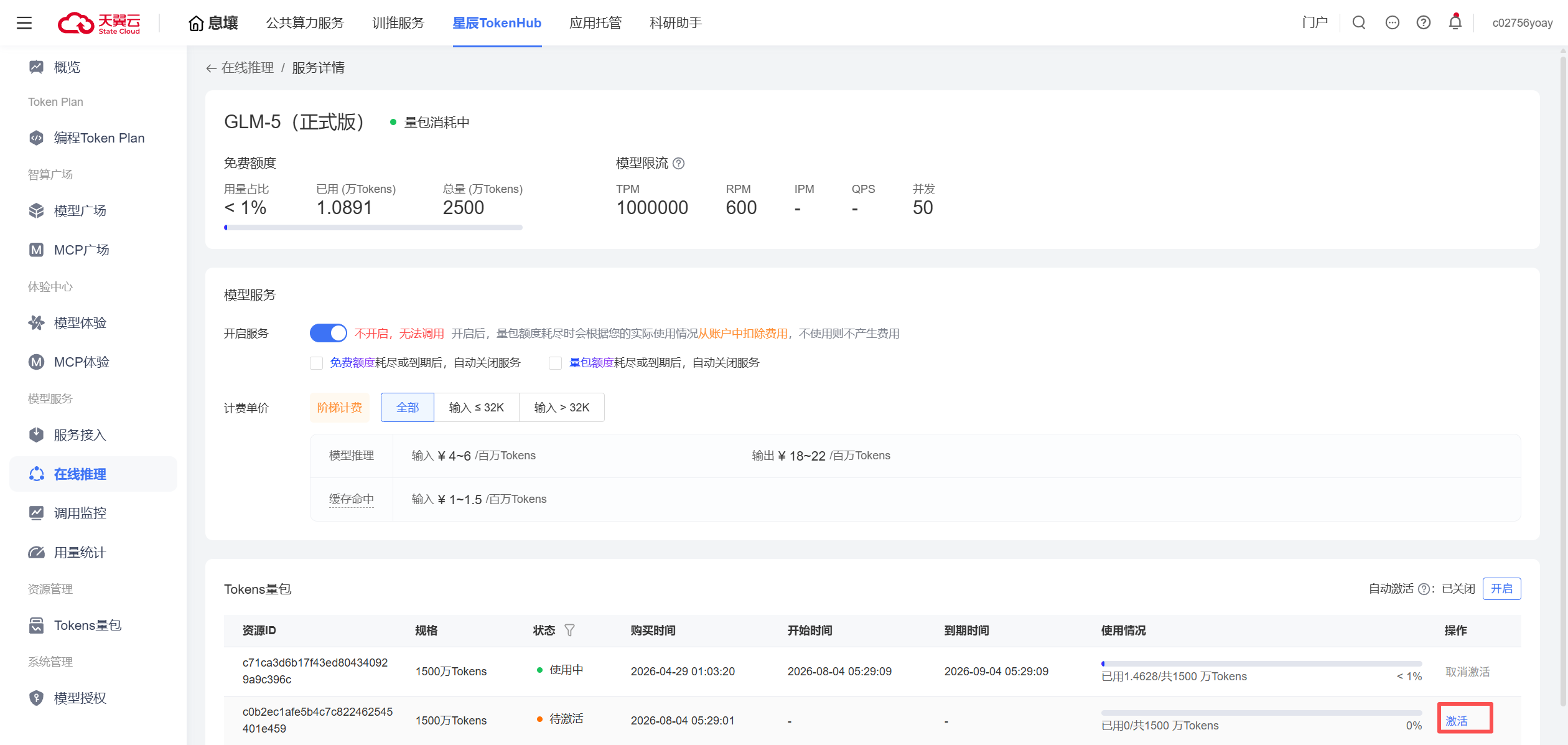Click the page vertical scrollbar
Image resolution: width=1568 pixels, height=745 pixels.
point(1563,381)
